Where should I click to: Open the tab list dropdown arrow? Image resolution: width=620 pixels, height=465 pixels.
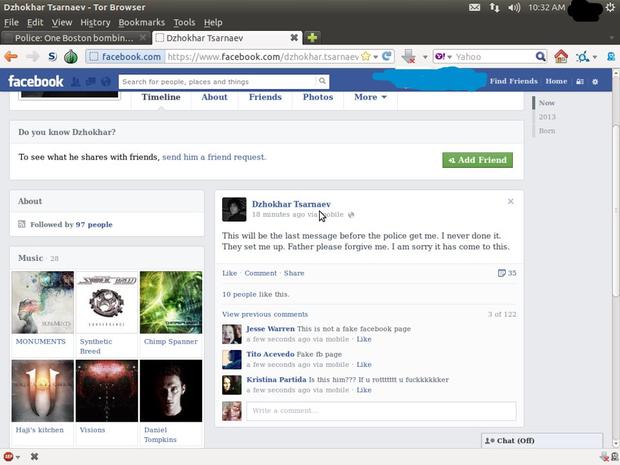tap(612, 38)
